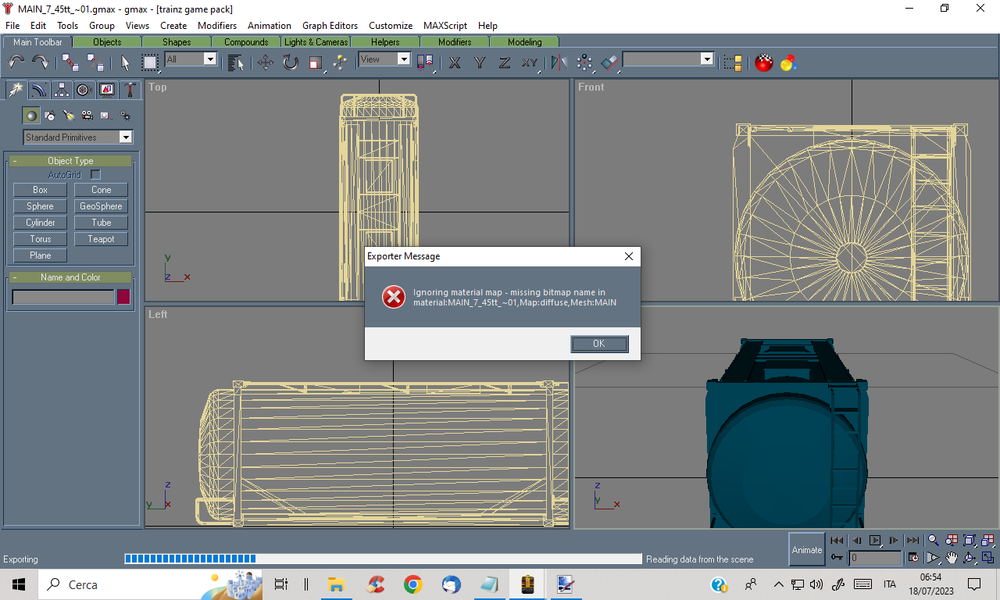Toggle the Animate mode button
1000x600 pixels.
pos(807,550)
